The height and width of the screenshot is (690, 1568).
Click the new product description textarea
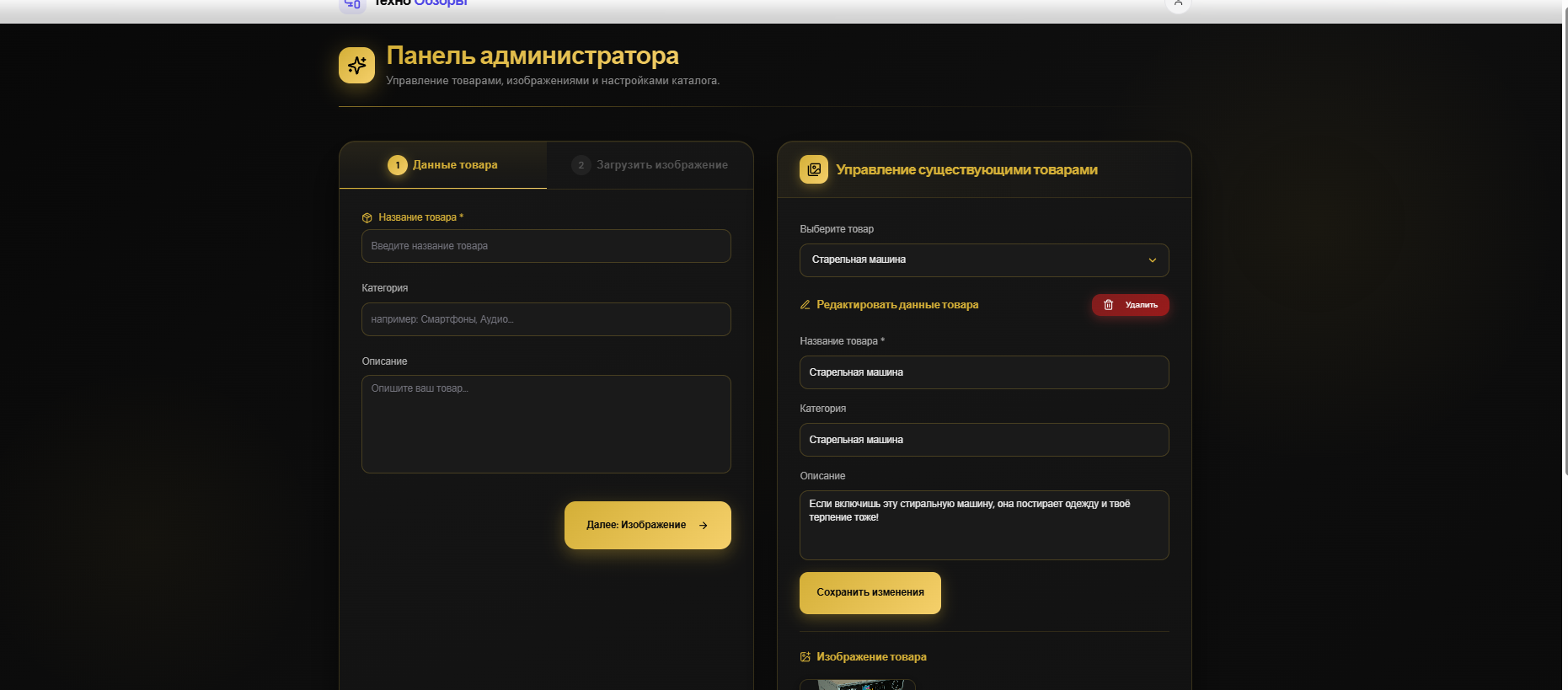(x=546, y=425)
